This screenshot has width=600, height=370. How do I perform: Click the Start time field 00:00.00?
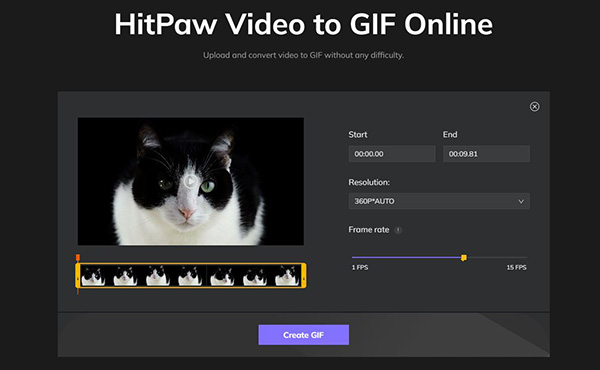click(x=392, y=154)
